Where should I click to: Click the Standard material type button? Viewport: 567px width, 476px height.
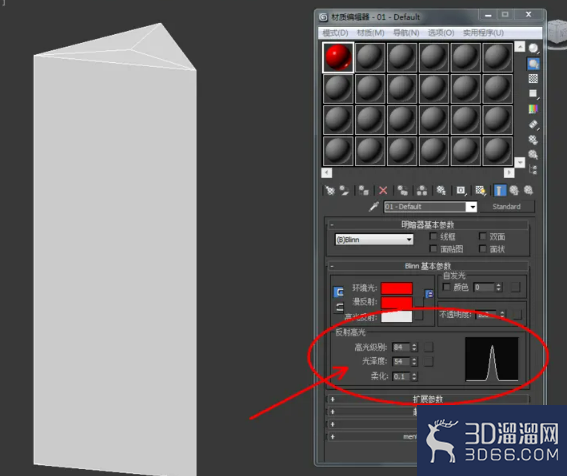point(506,207)
